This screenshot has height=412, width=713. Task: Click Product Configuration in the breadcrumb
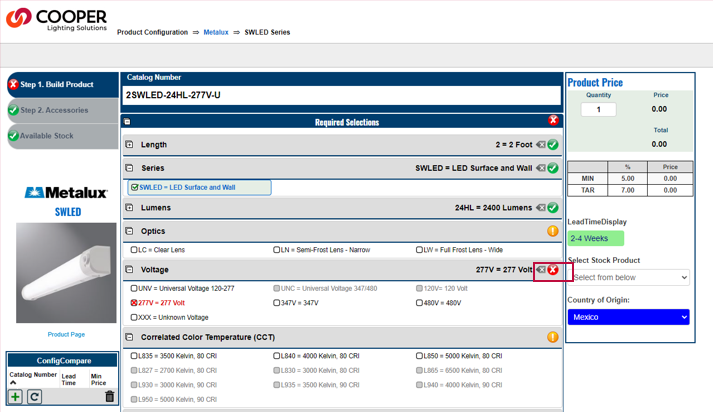point(152,32)
